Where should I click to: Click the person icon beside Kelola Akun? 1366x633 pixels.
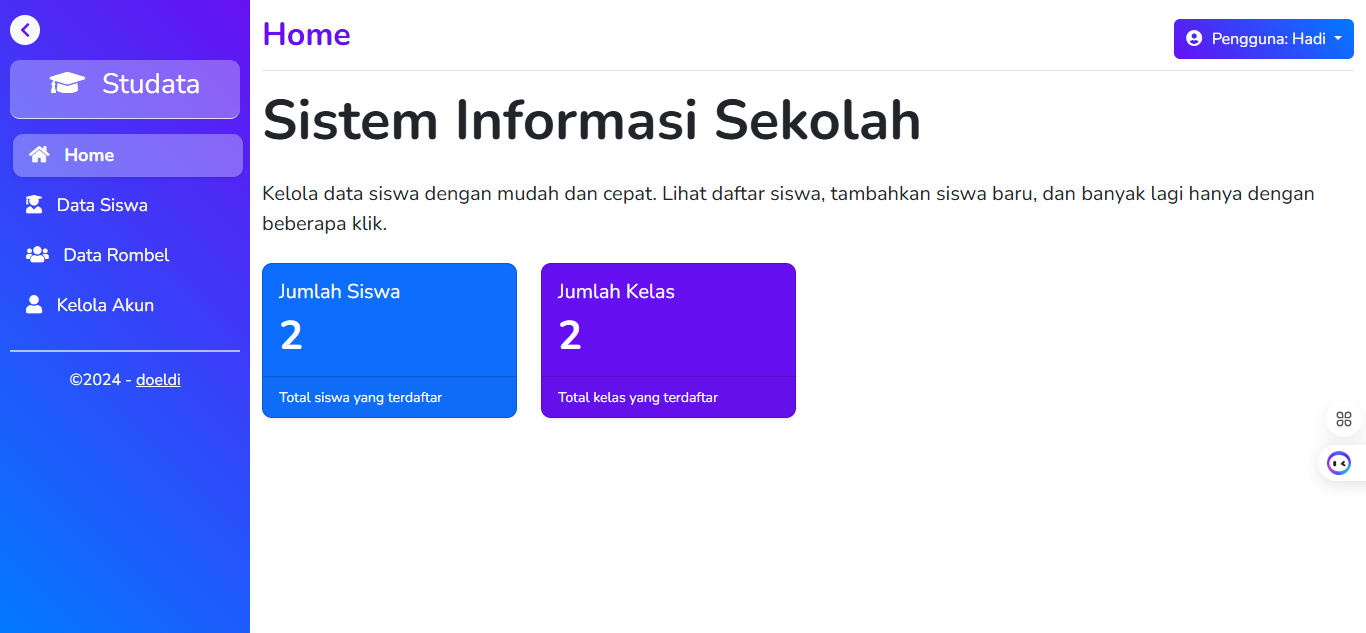(x=34, y=305)
